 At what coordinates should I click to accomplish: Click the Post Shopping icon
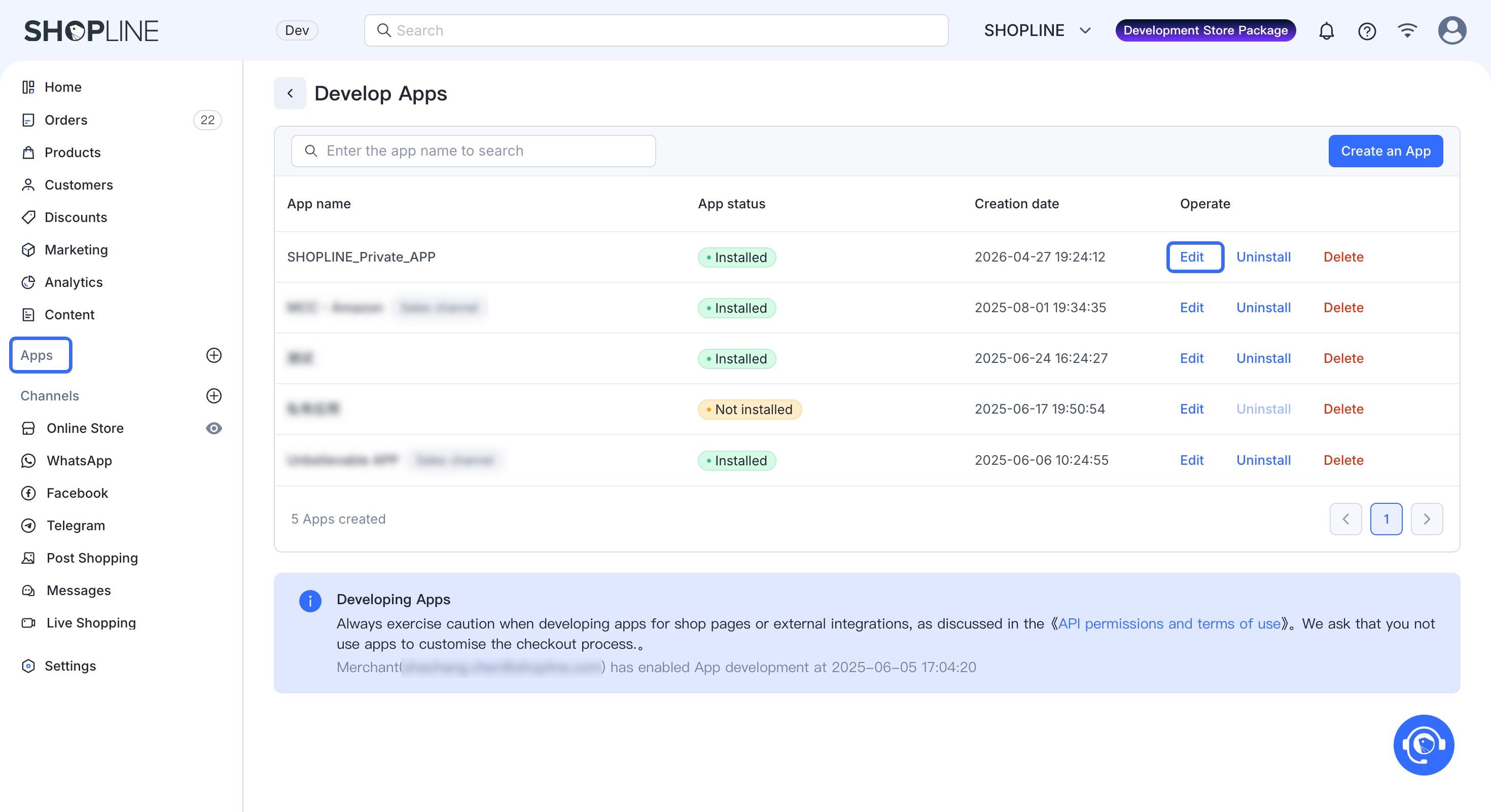click(x=28, y=558)
